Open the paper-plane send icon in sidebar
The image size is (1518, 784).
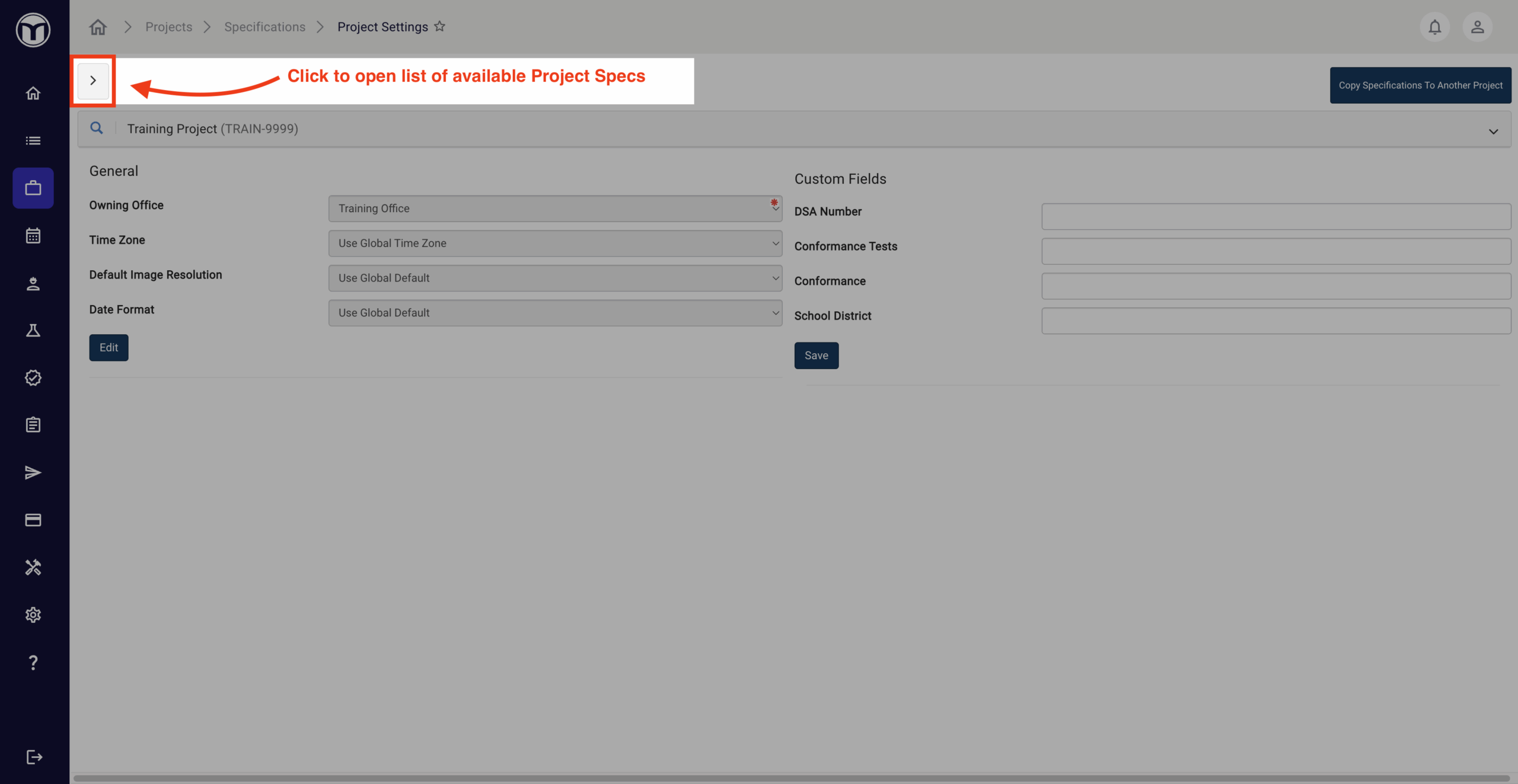[x=33, y=472]
